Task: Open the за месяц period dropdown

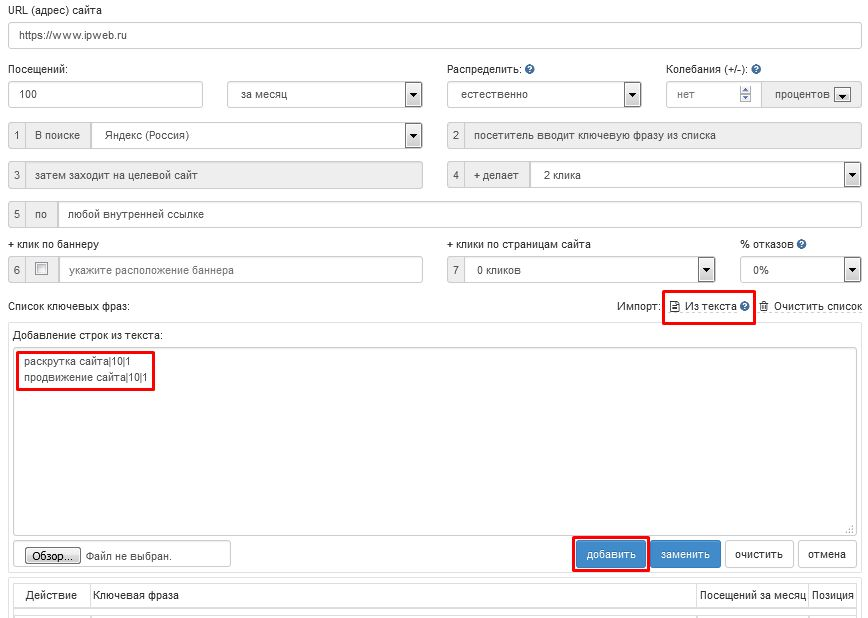Action: (413, 95)
